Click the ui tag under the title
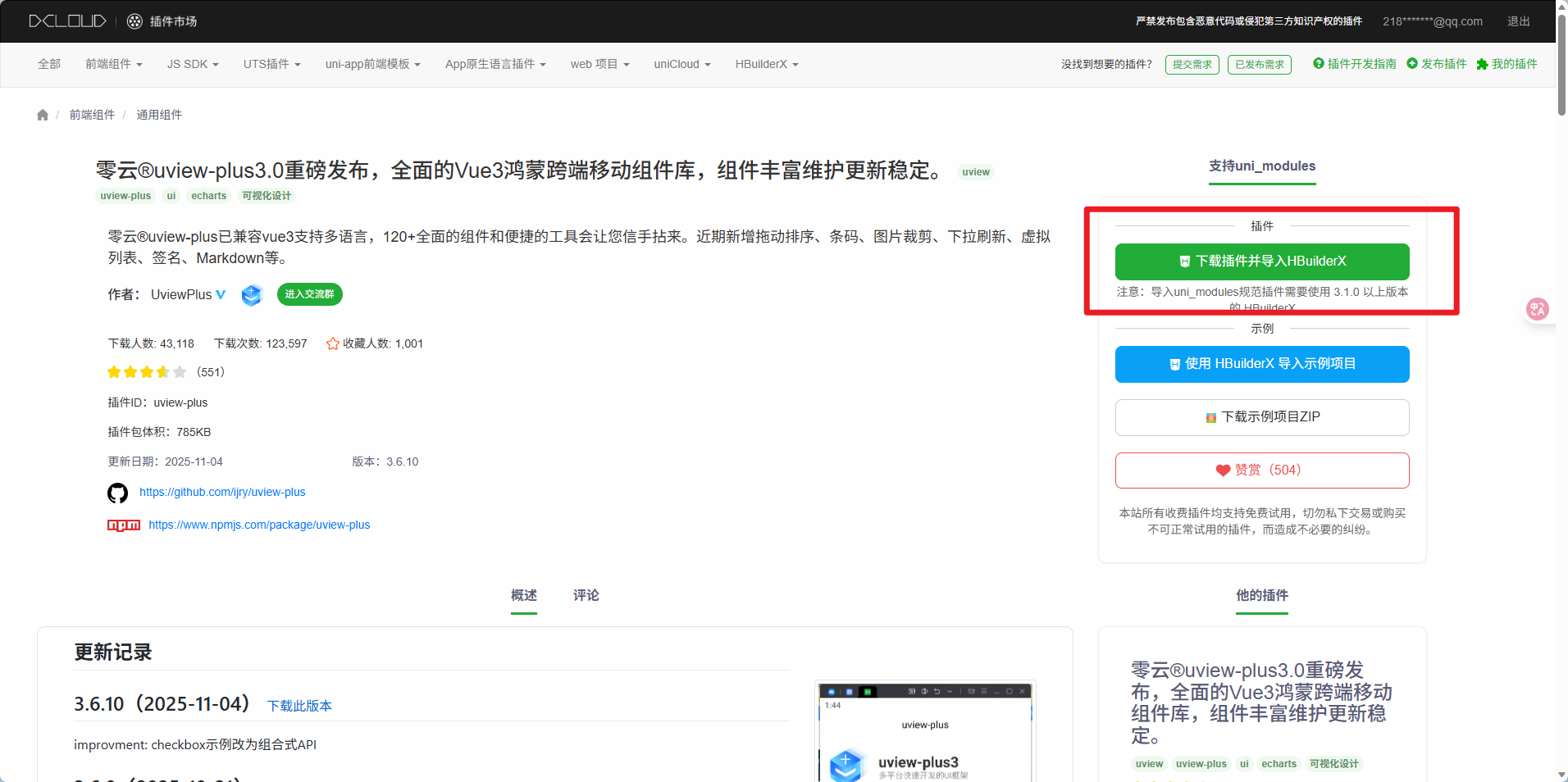This screenshot has width=1568, height=782. pos(171,196)
